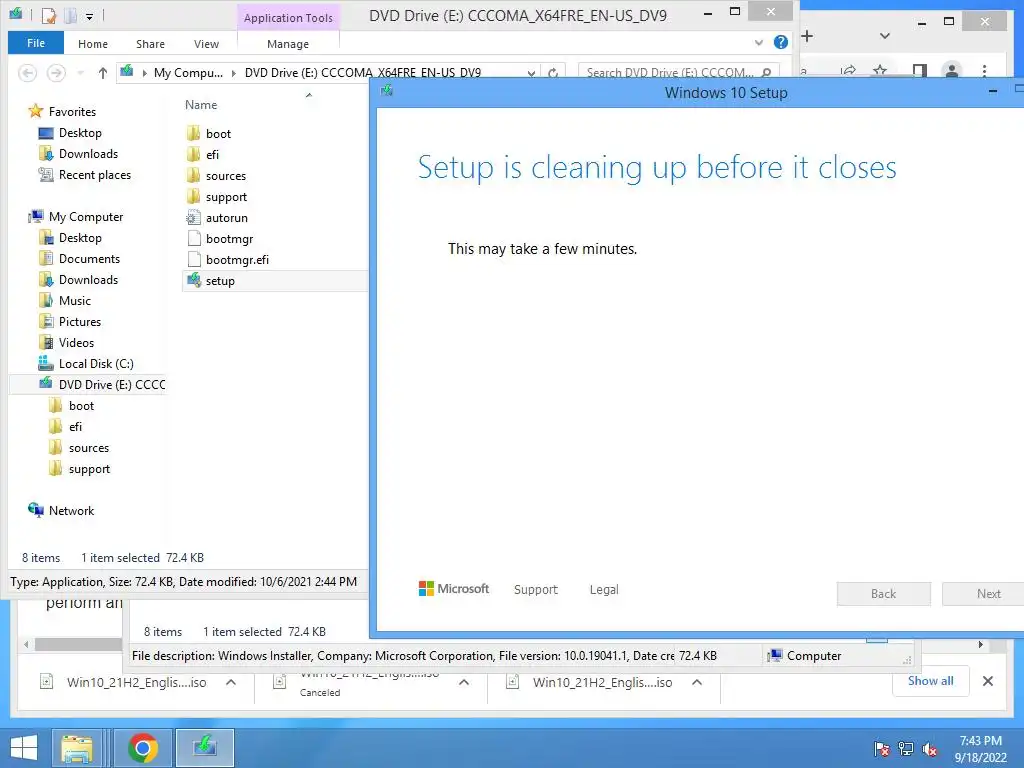The image size is (1024, 768).
Task: Open Documents under My Computer
Action: (89, 259)
